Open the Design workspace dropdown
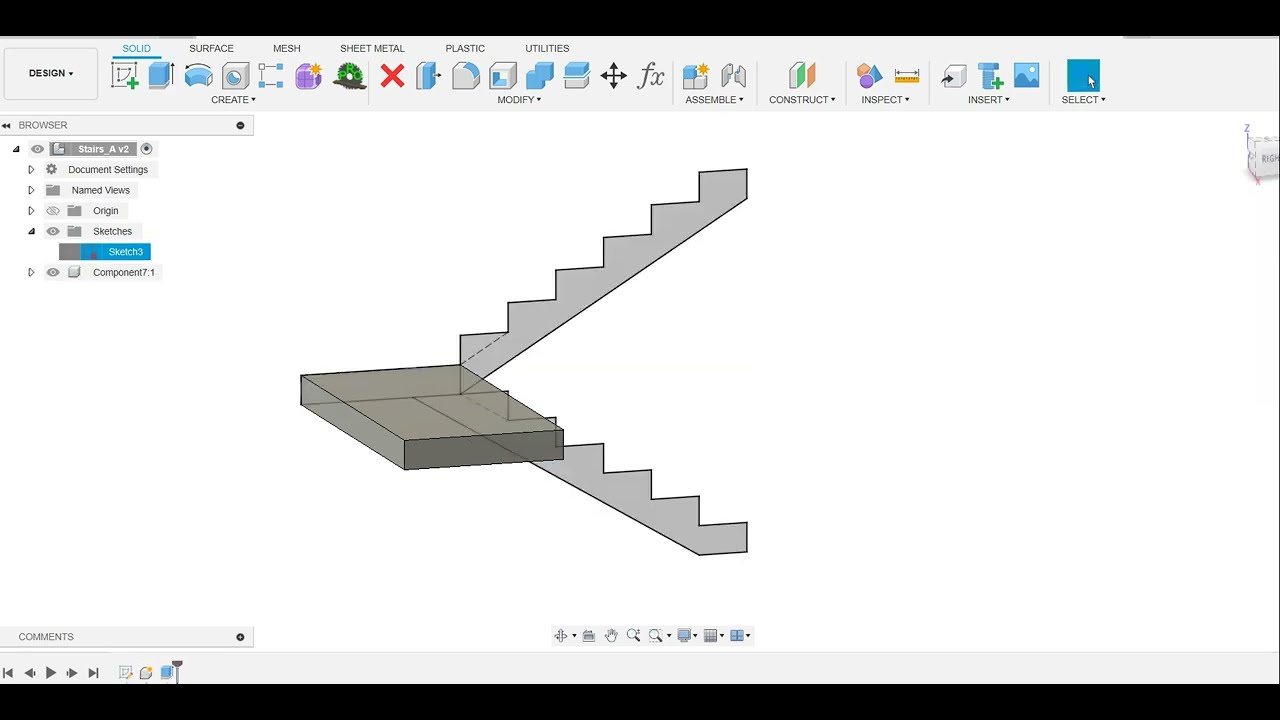This screenshot has width=1280, height=720. click(51, 73)
